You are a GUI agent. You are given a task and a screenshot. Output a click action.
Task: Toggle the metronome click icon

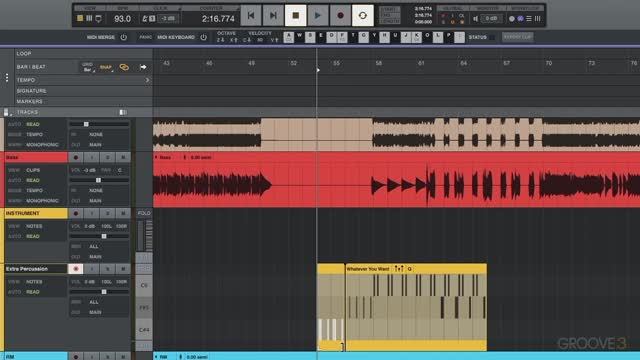click(x=145, y=19)
